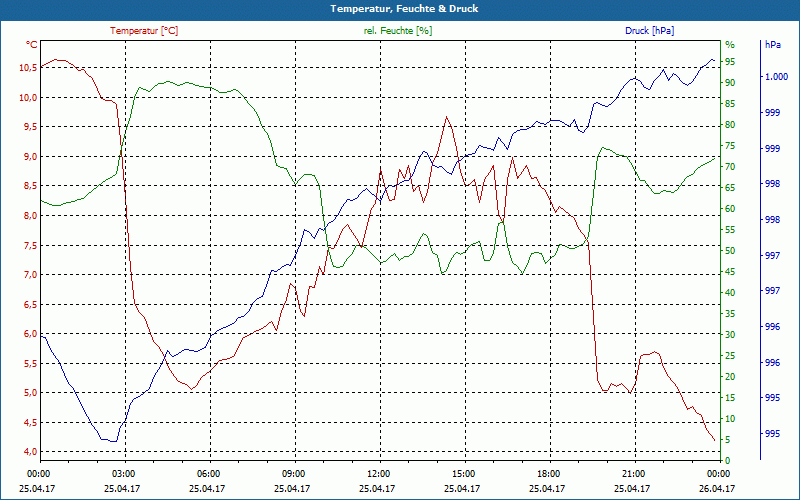This screenshot has width=800, height=500.
Task: Click the '5,0' temperature axis tick
Action: tap(31, 393)
